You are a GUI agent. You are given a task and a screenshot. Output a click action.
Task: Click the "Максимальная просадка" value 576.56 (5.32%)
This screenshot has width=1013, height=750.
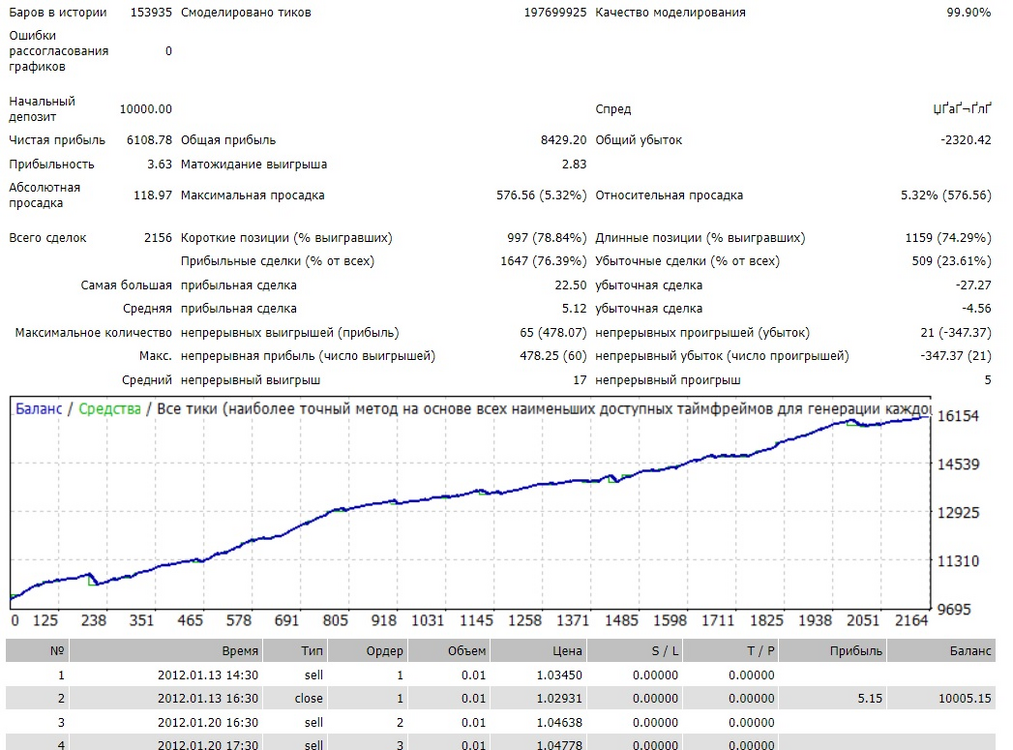541,195
